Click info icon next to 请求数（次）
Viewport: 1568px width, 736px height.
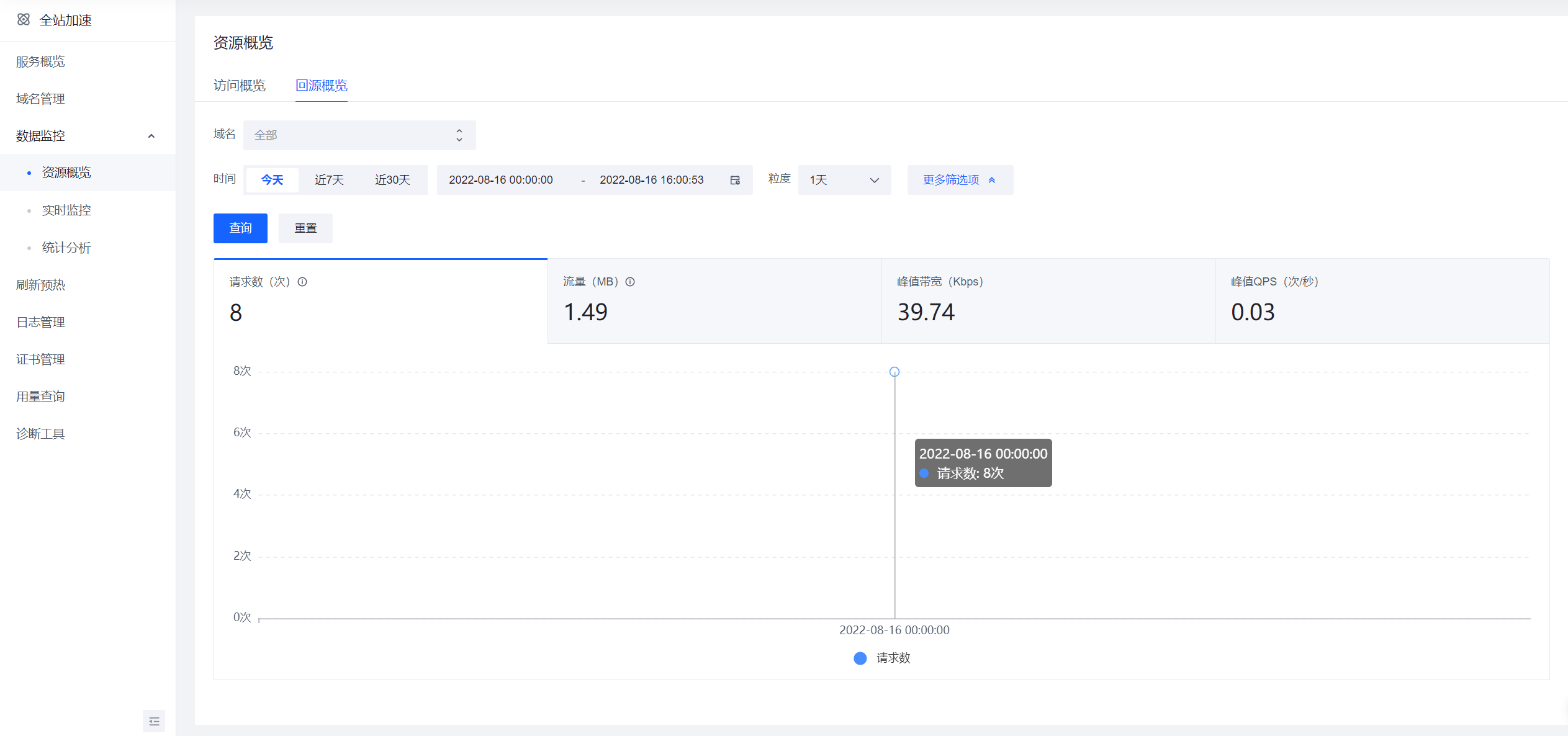point(302,282)
